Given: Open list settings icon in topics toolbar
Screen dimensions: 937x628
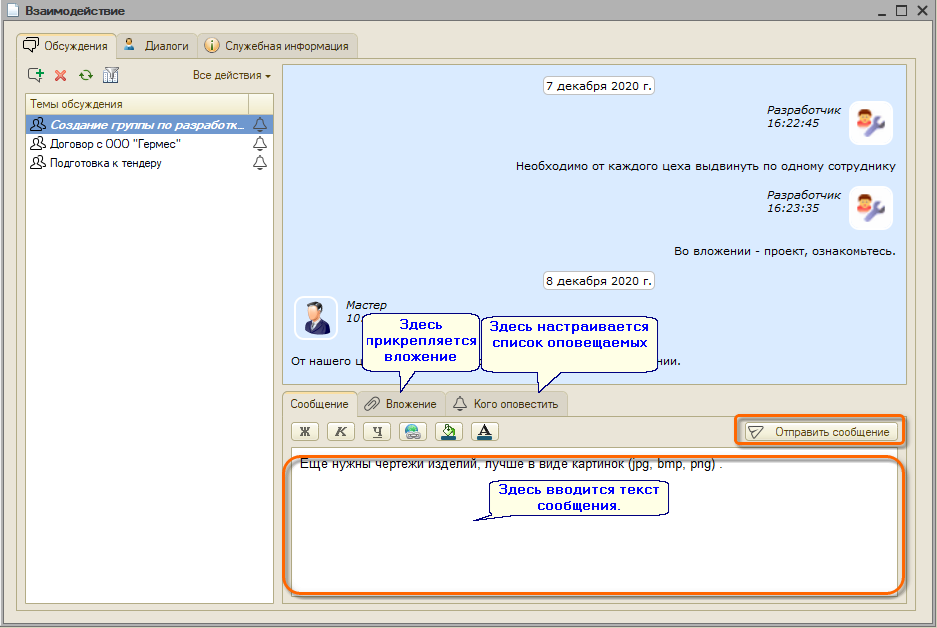Looking at the screenshot, I should tap(111, 75).
